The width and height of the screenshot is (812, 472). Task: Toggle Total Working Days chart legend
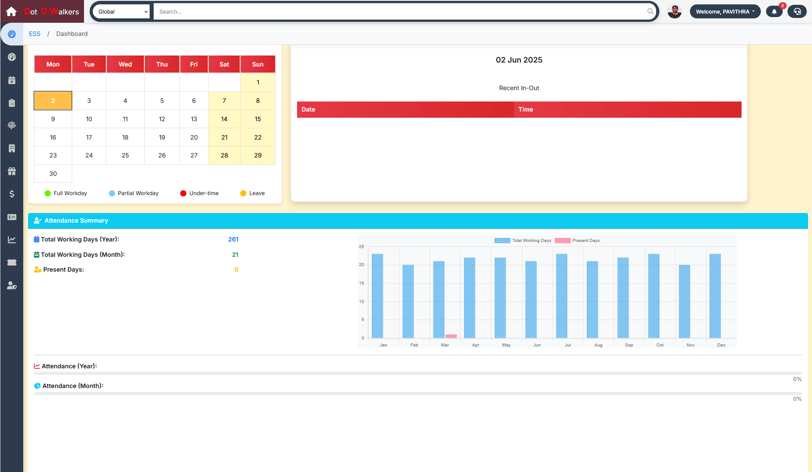click(x=523, y=240)
